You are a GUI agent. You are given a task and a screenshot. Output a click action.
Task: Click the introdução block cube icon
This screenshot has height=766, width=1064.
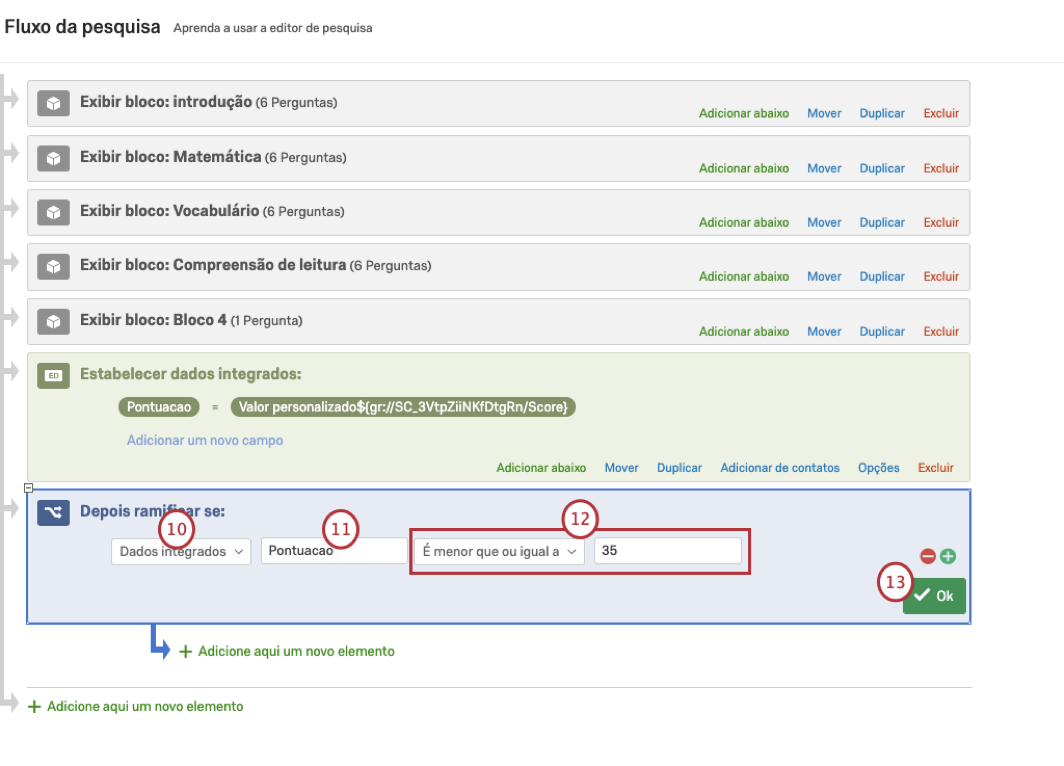(x=53, y=103)
